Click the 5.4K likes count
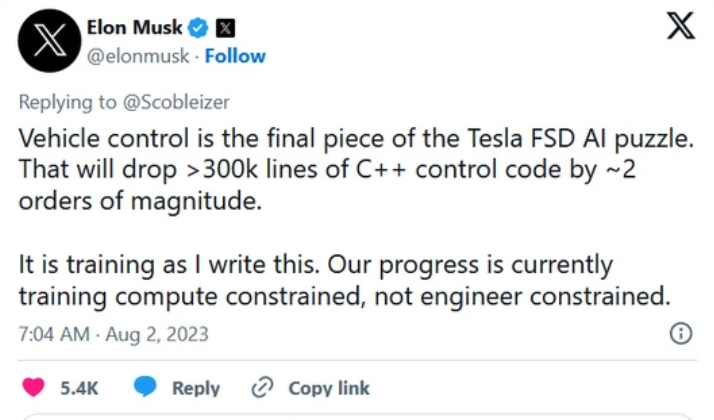Screen dimensions: 714x420 point(79,388)
